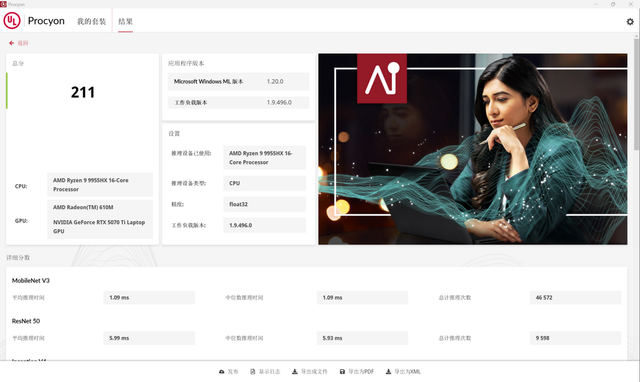Screen dimensions: 640x382
Task: Maximize the Procyon window
Action: click(613, 4)
